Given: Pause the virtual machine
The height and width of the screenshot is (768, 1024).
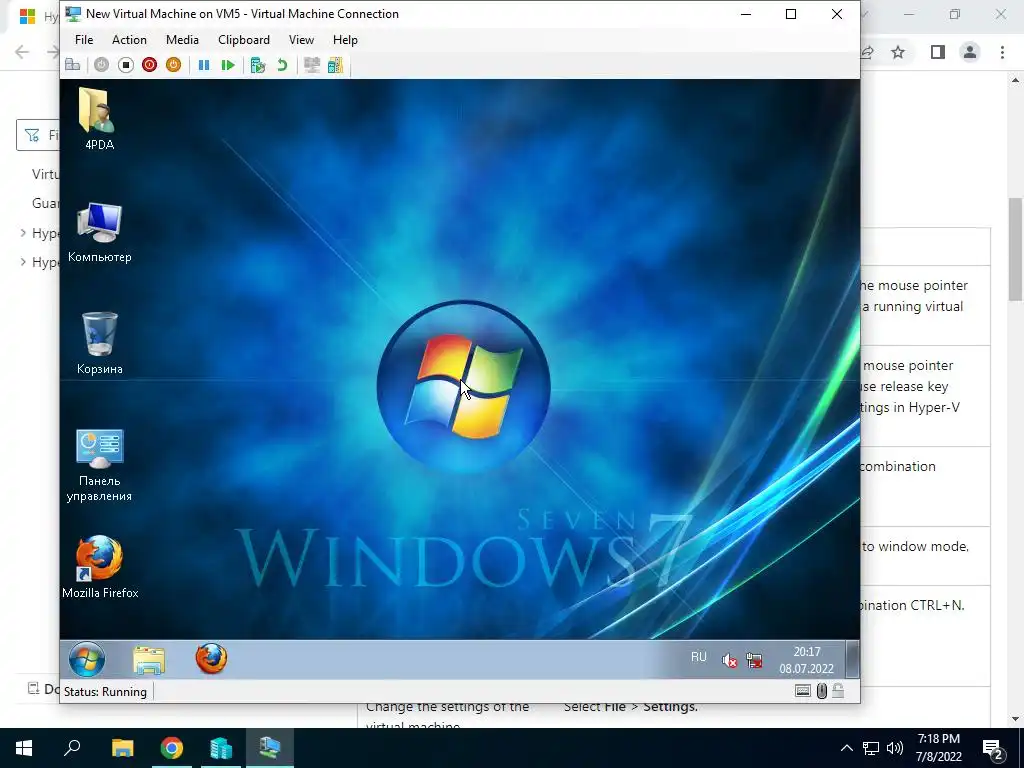Looking at the screenshot, I should [204, 65].
